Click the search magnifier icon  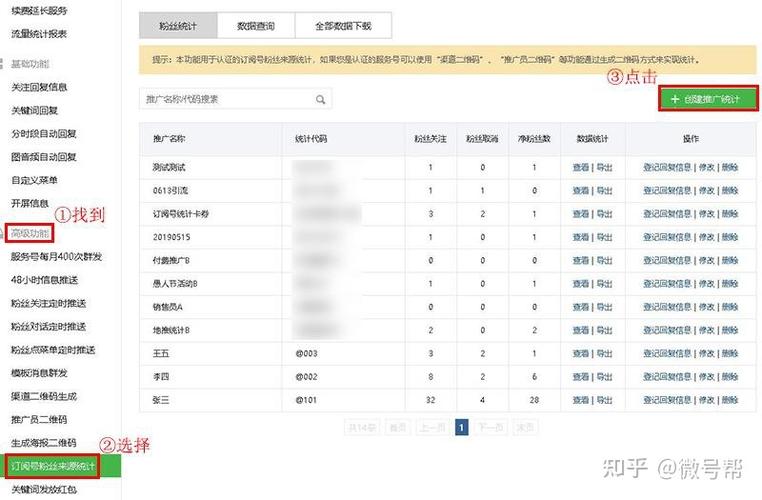pos(320,100)
